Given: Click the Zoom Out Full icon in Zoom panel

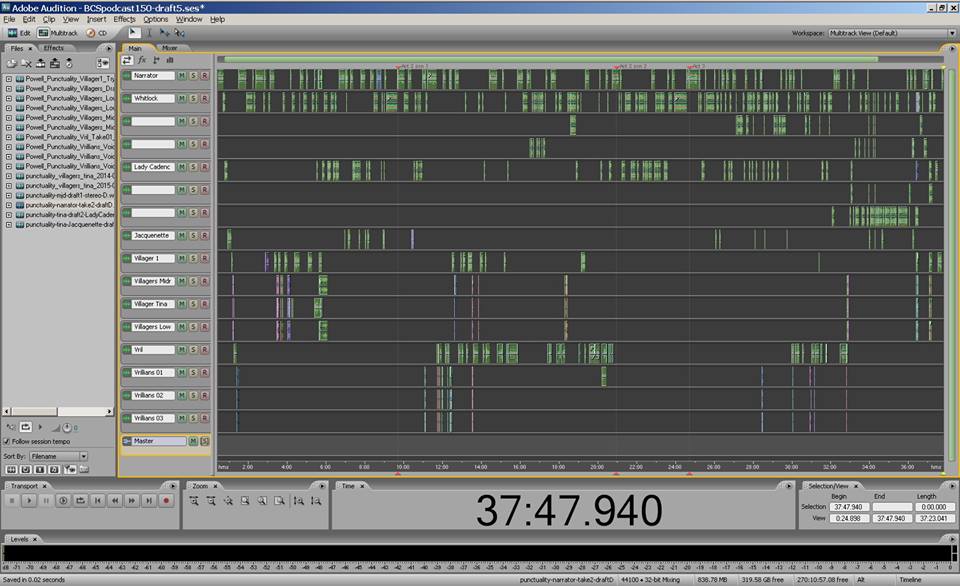Looking at the screenshot, I should click(229, 500).
